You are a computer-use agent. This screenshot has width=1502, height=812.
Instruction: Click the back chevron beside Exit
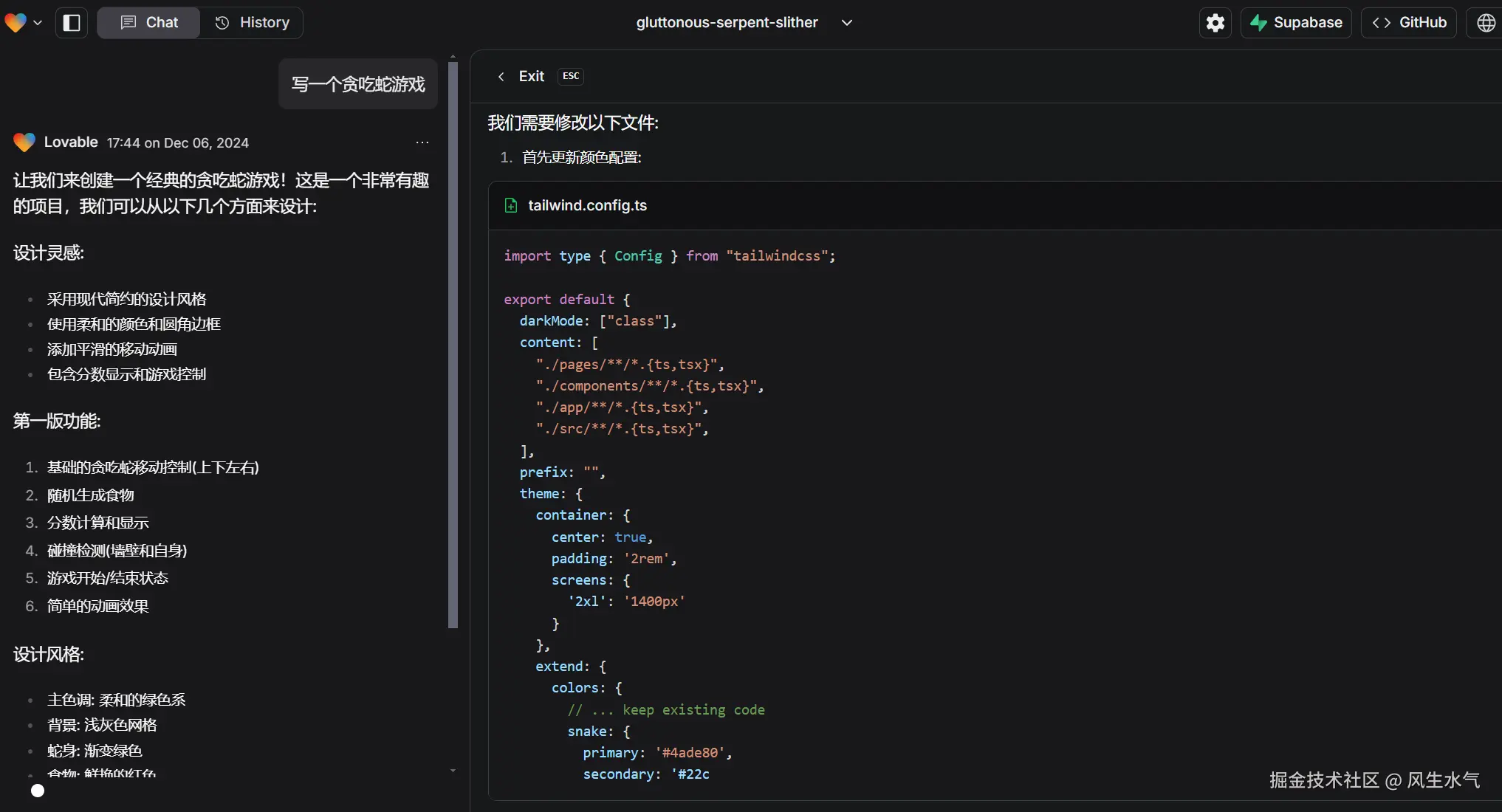point(501,77)
